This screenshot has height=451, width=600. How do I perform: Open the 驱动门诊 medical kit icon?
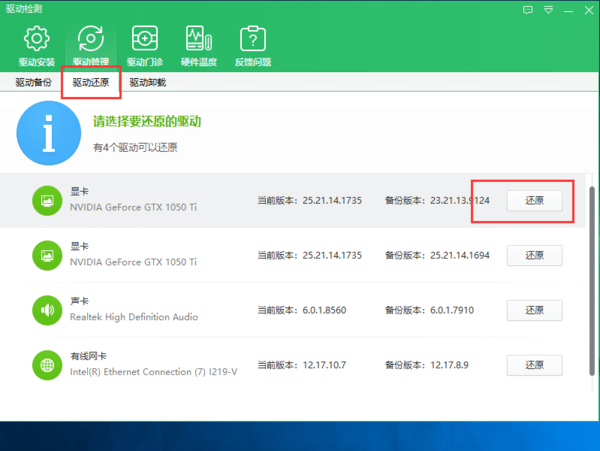pos(145,40)
